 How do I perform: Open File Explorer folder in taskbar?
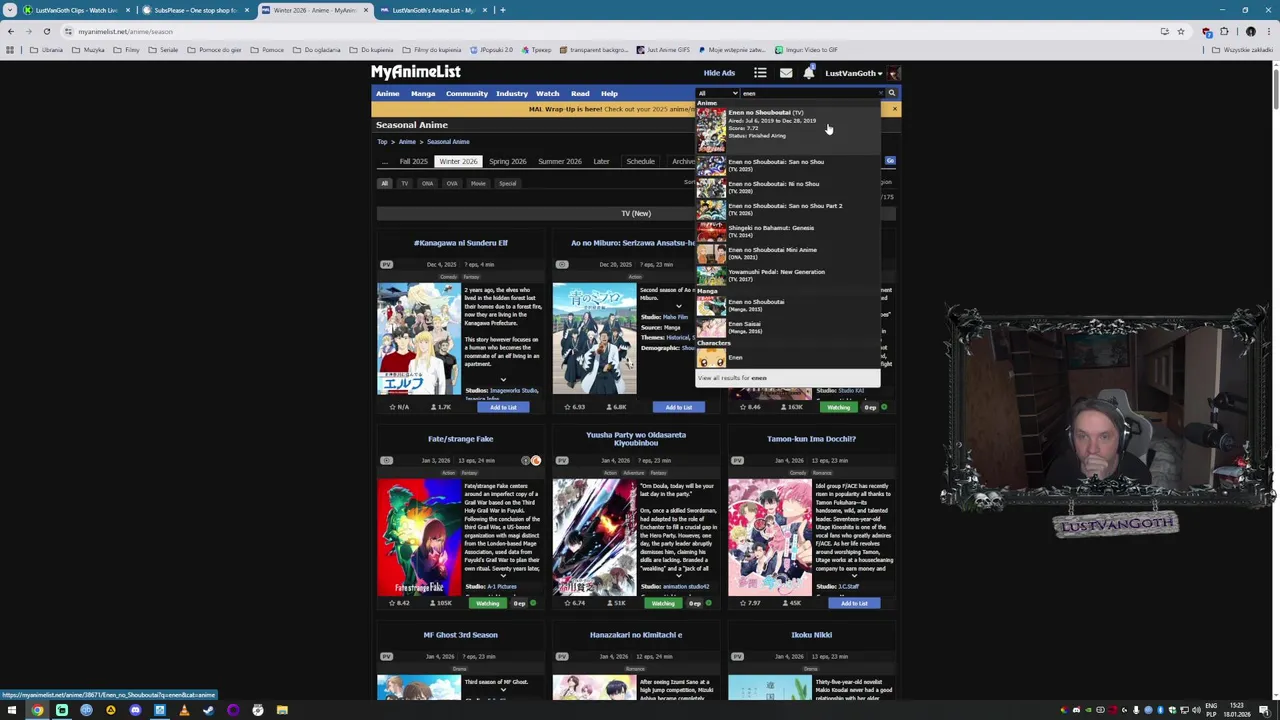[x=282, y=710]
